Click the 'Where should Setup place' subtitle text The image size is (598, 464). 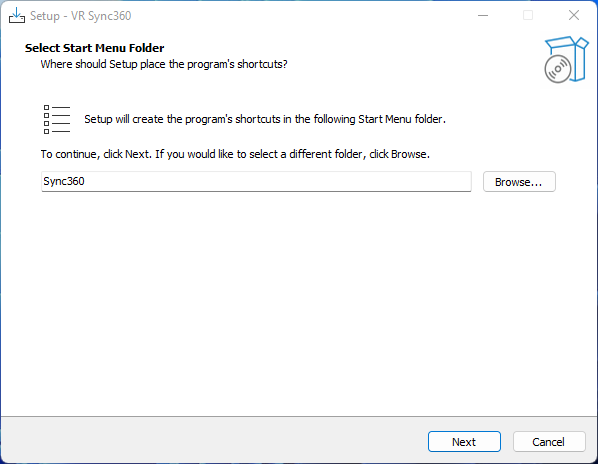[x=164, y=64]
